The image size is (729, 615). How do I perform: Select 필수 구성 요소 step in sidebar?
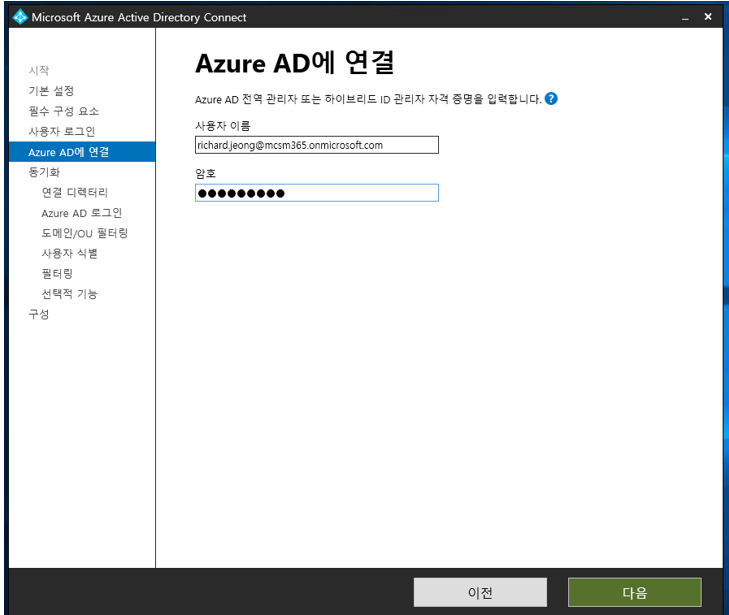pos(64,111)
